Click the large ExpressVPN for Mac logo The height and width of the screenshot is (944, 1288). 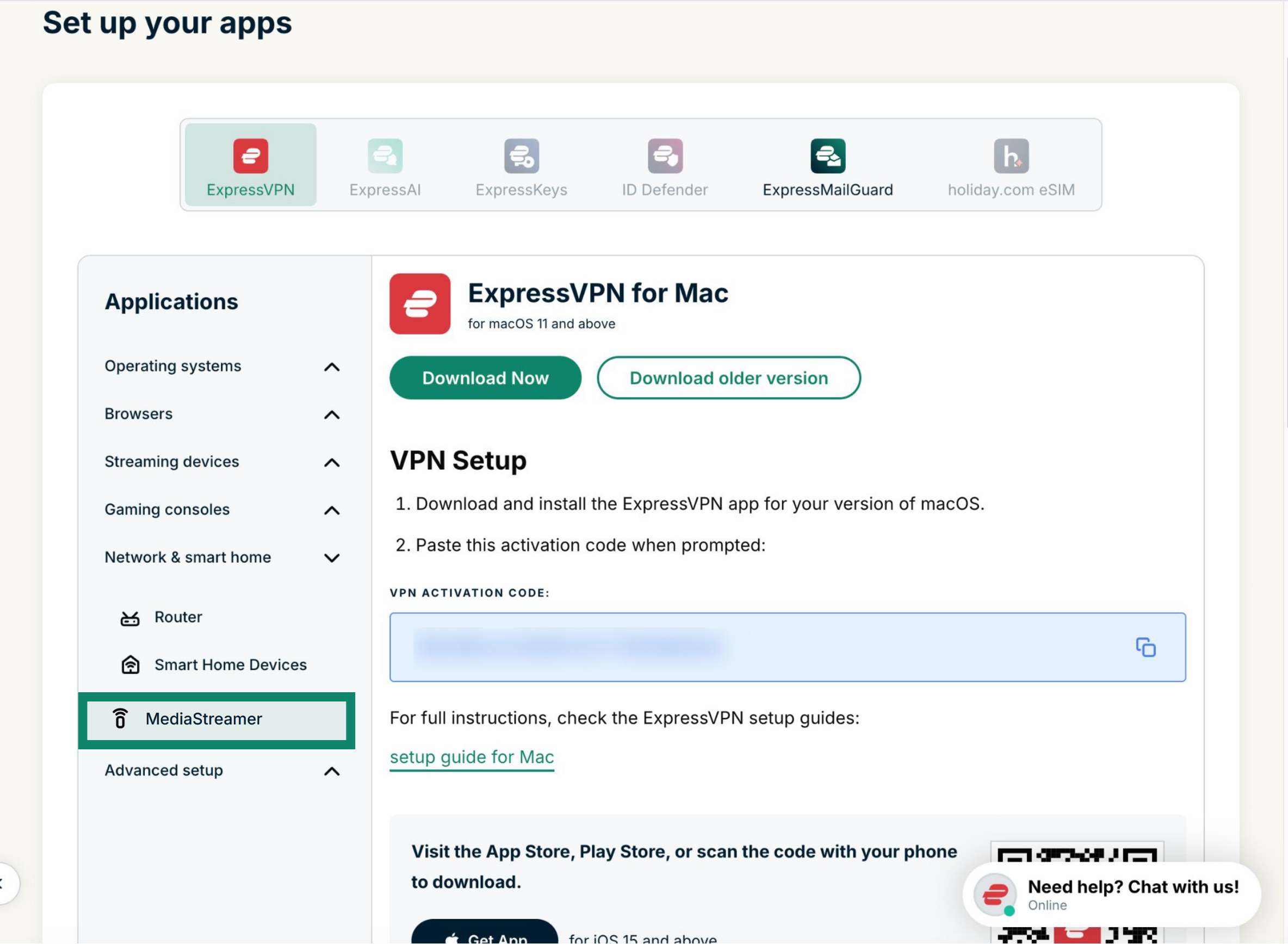(420, 303)
